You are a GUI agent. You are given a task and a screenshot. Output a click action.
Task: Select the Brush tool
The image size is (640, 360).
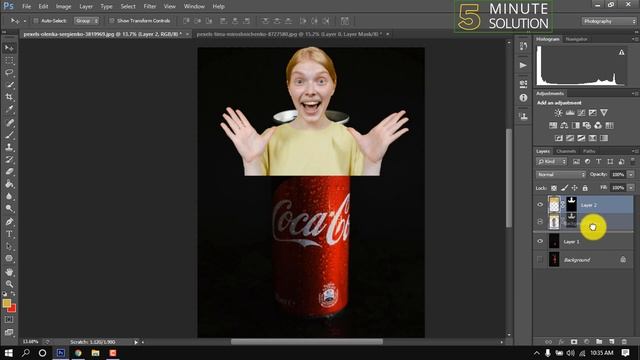(9, 135)
